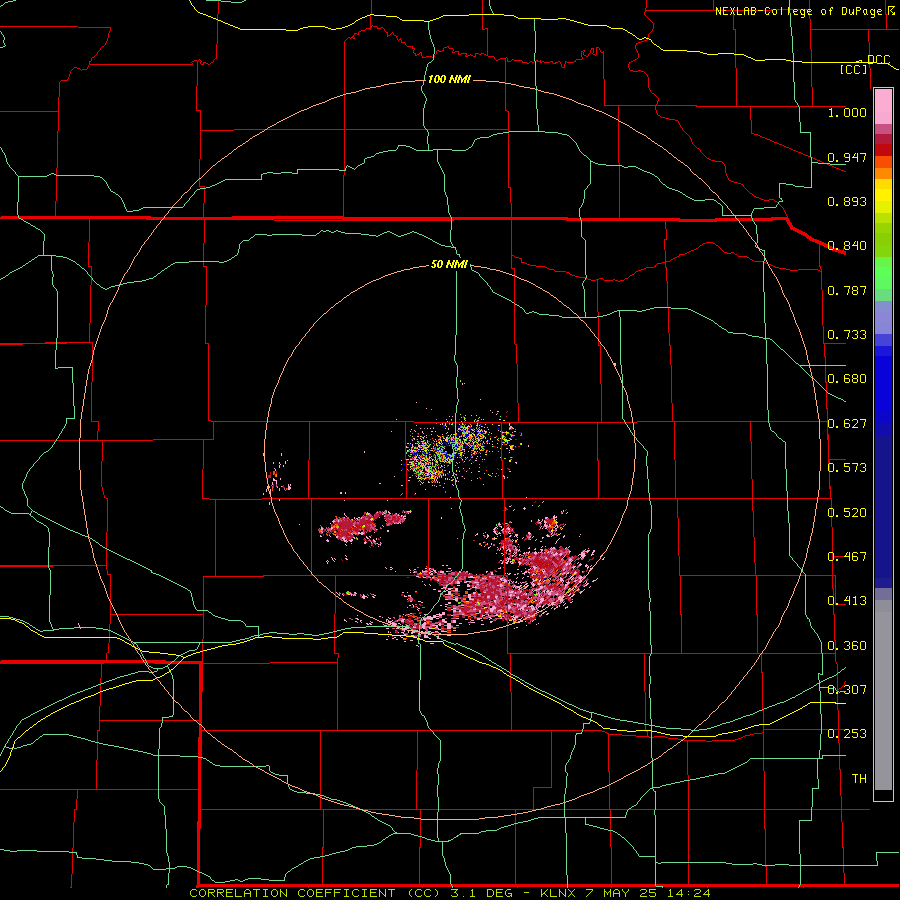Click the multicolored clutter echo at radar center
The image size is (900, 900).
[x=453, y=449]
